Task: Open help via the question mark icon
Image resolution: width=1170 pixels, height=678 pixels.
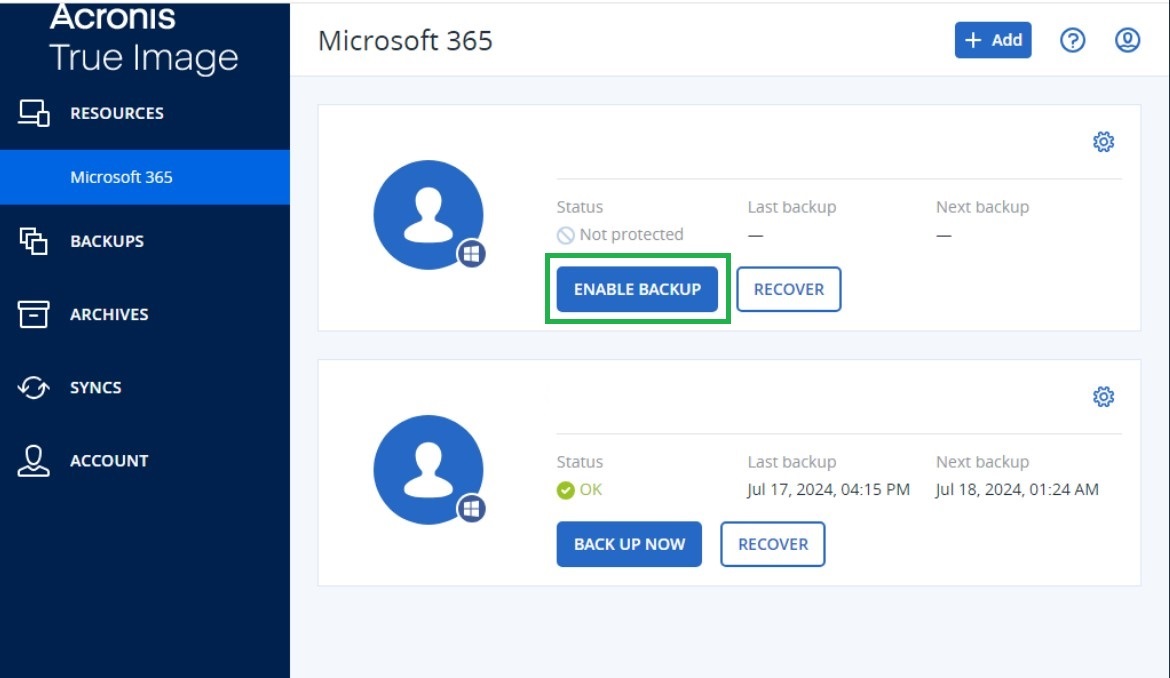Action: pyautogui.click(x=1072, y=40)
